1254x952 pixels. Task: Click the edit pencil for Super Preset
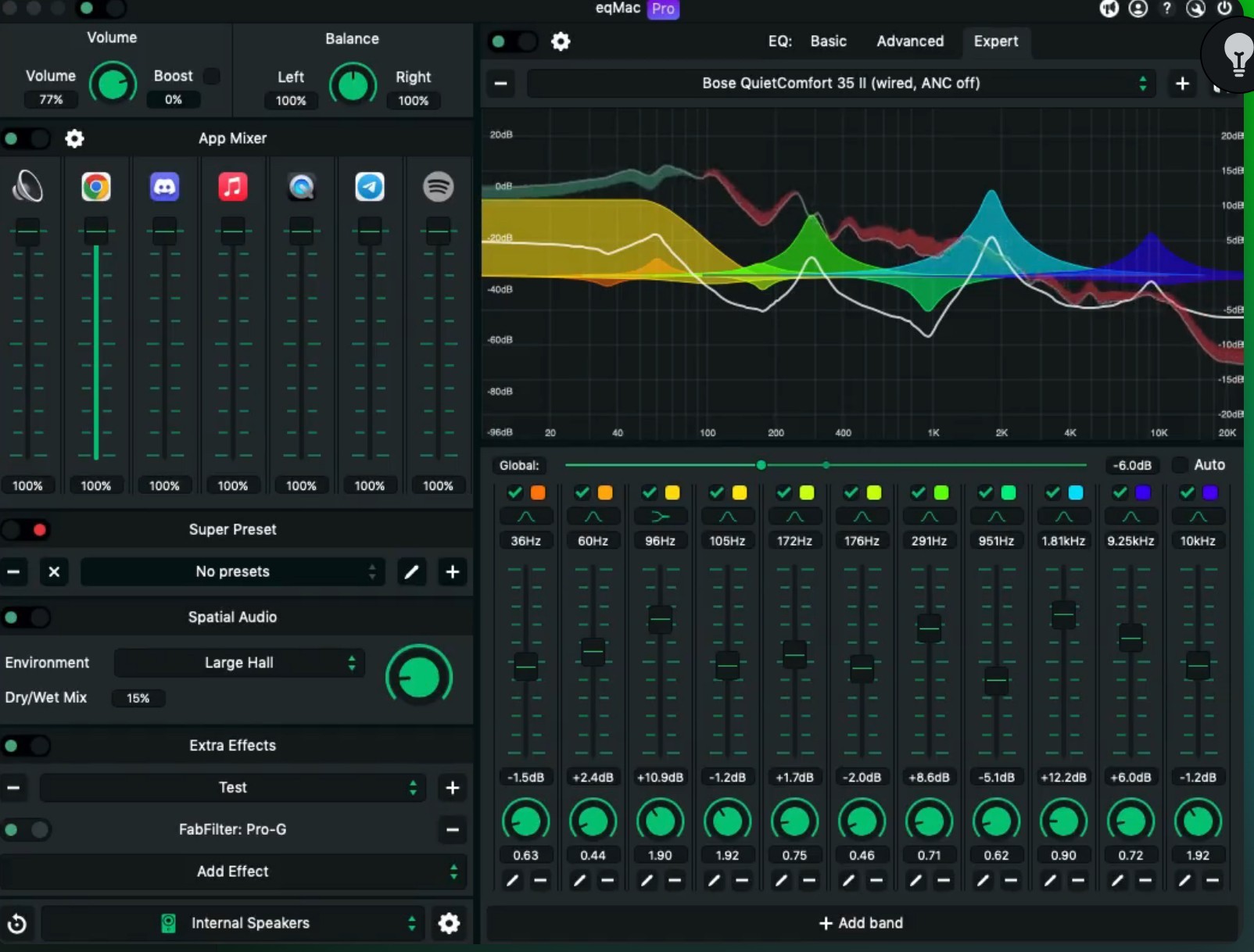(411, 572)
